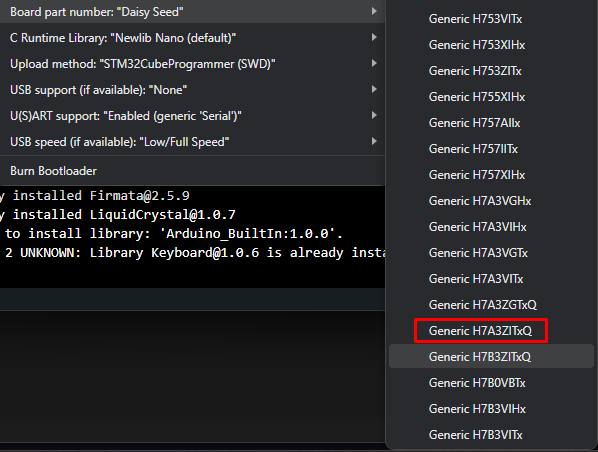Viewport: 598px width, 452px height.
Task: Open U(S)ART support option
Action: tap(192, 116)
